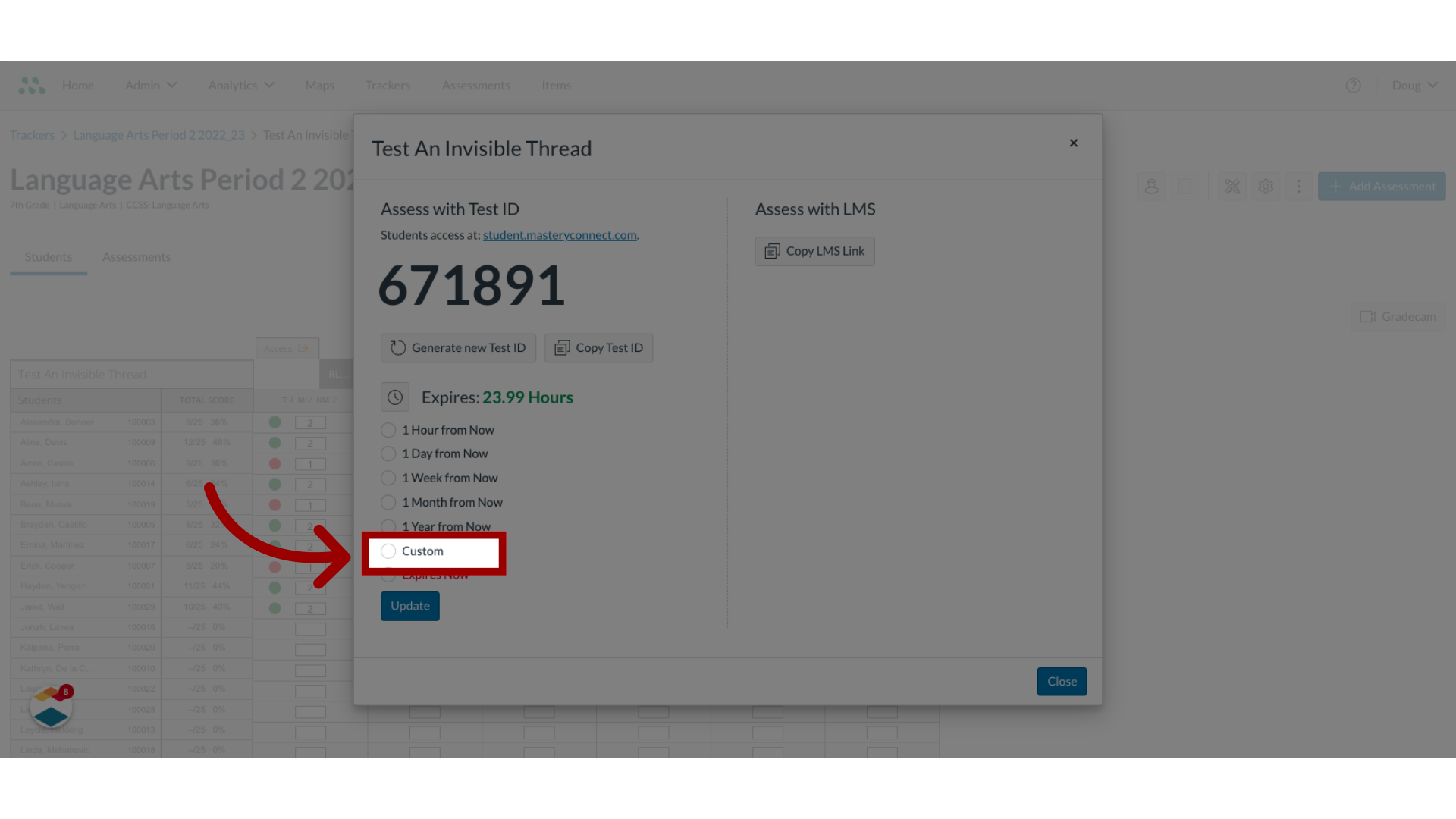This screenshot has height=819, width=1456.
Task: Switch to the Students tab
Action: 47,256
